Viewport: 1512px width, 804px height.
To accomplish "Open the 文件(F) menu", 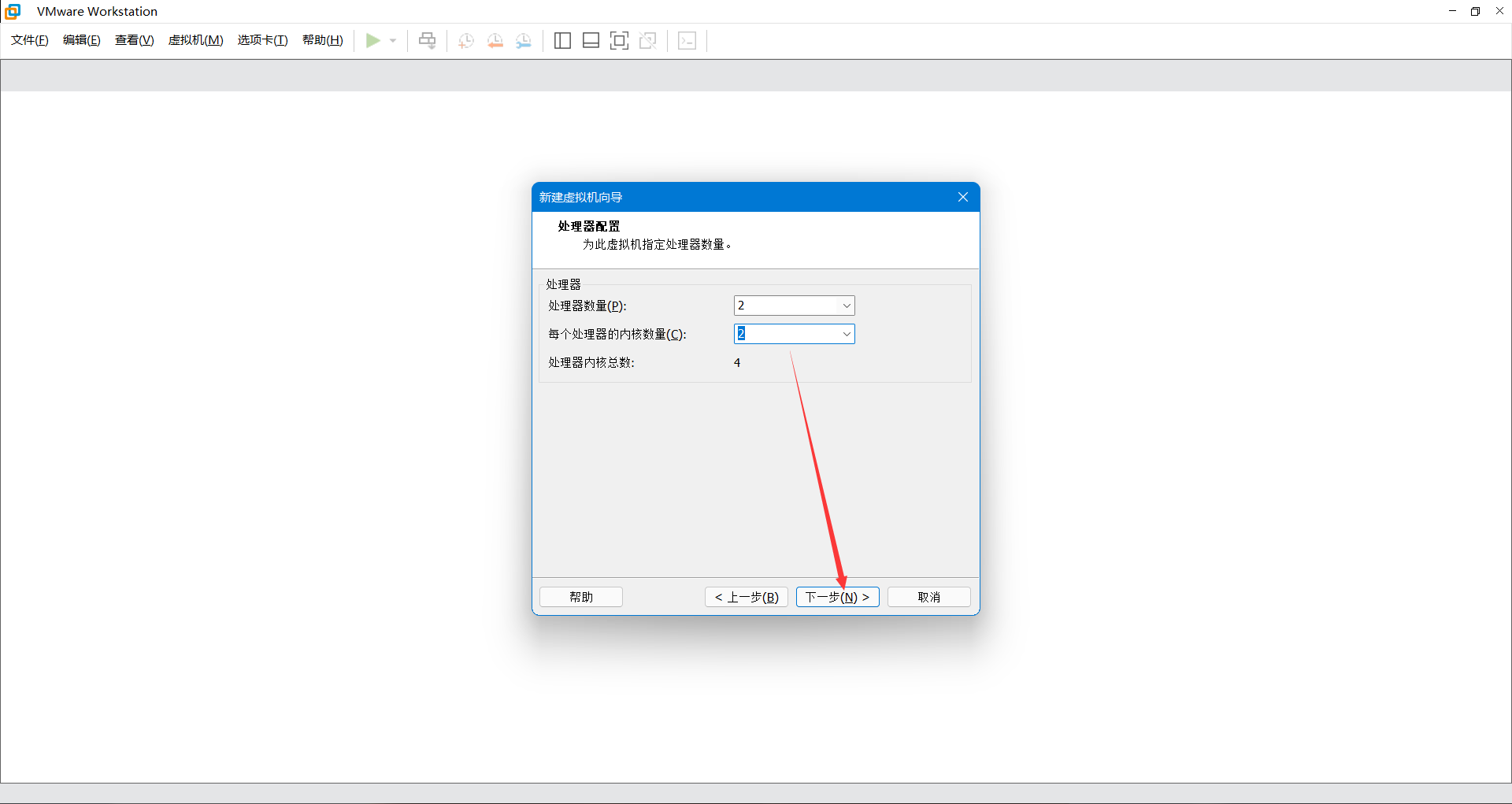I will [30, 40].
